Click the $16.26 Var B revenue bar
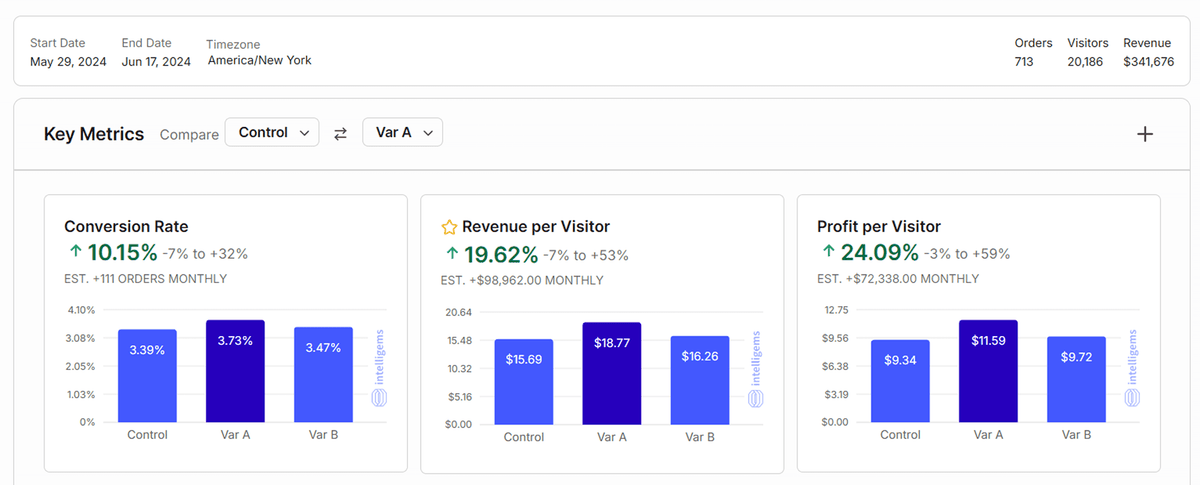Screen dimensions: 1200x485 699,379
